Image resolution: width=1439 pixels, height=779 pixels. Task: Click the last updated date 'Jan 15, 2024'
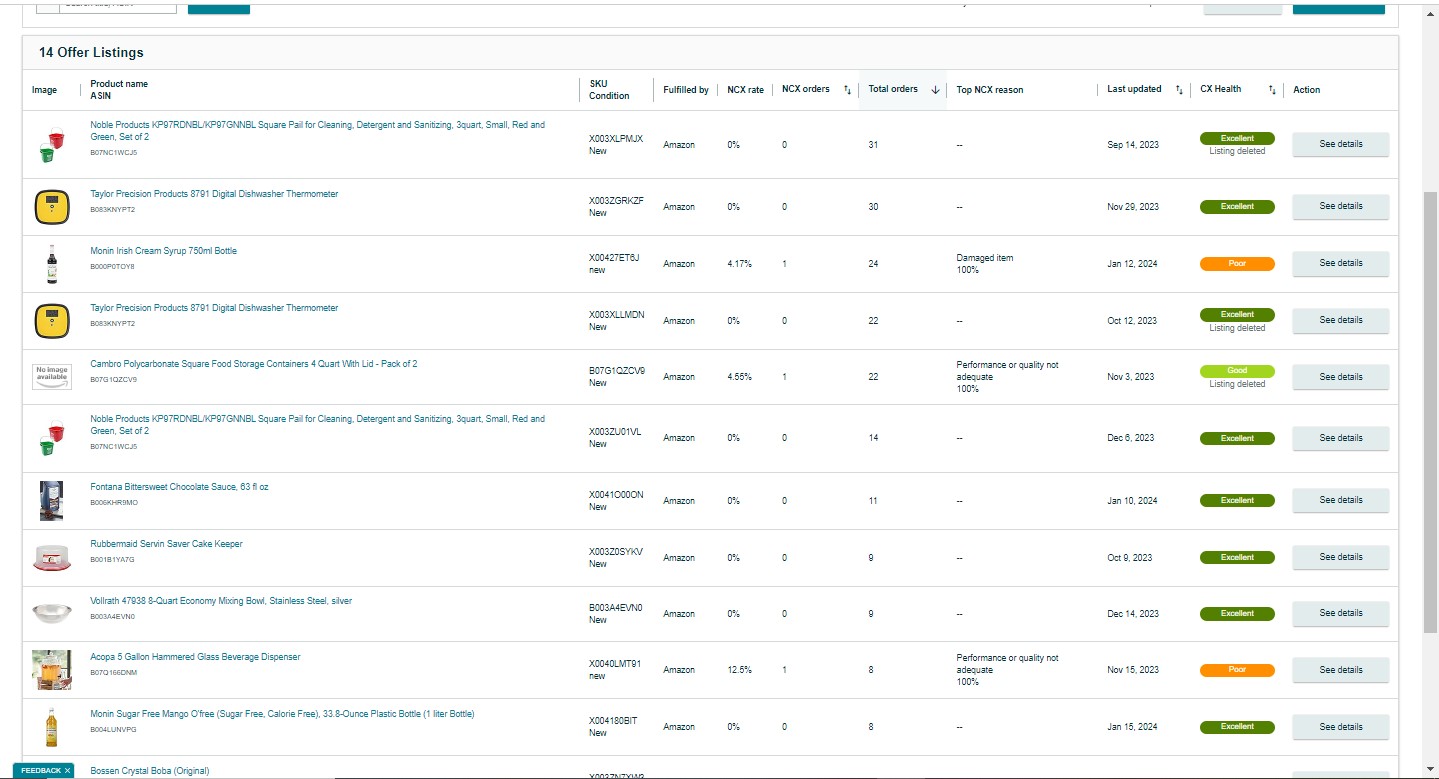click(x=1133, y=727)
